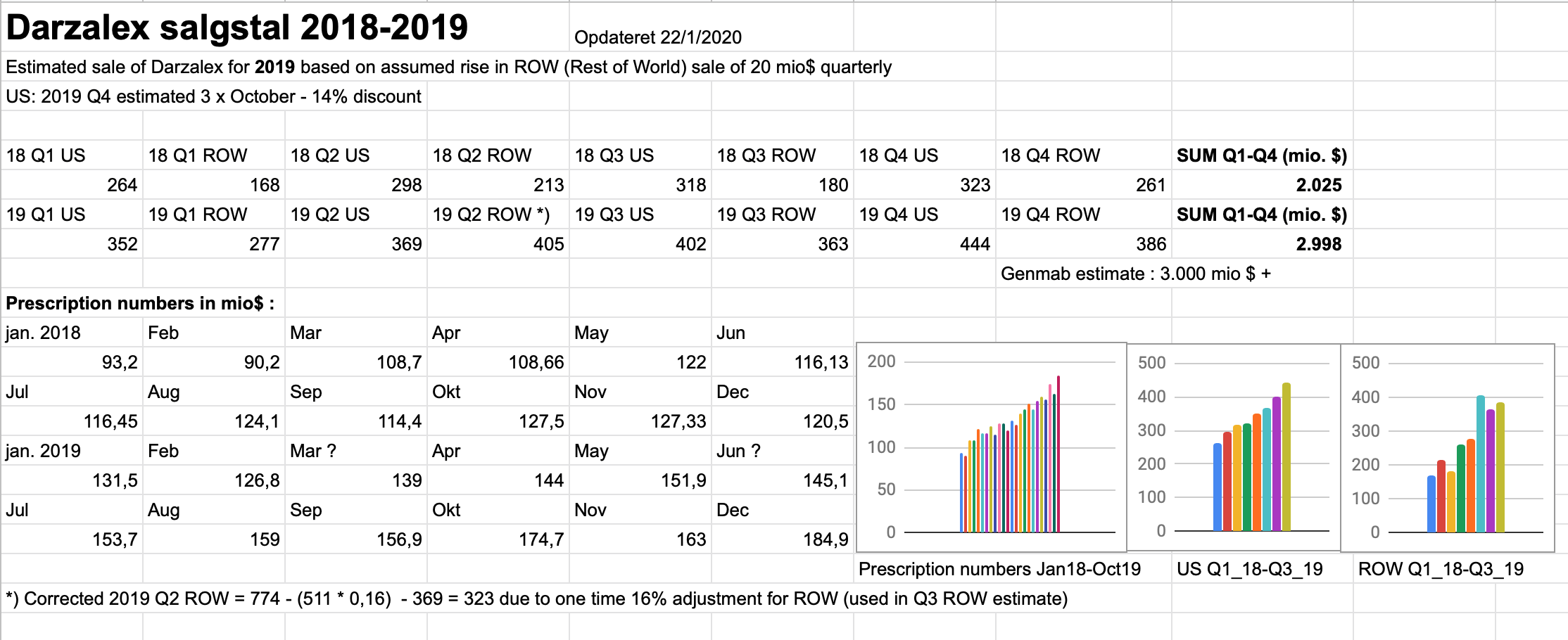
Task: Click the US Q4 estimated discount note
Action: click(213, 96)
